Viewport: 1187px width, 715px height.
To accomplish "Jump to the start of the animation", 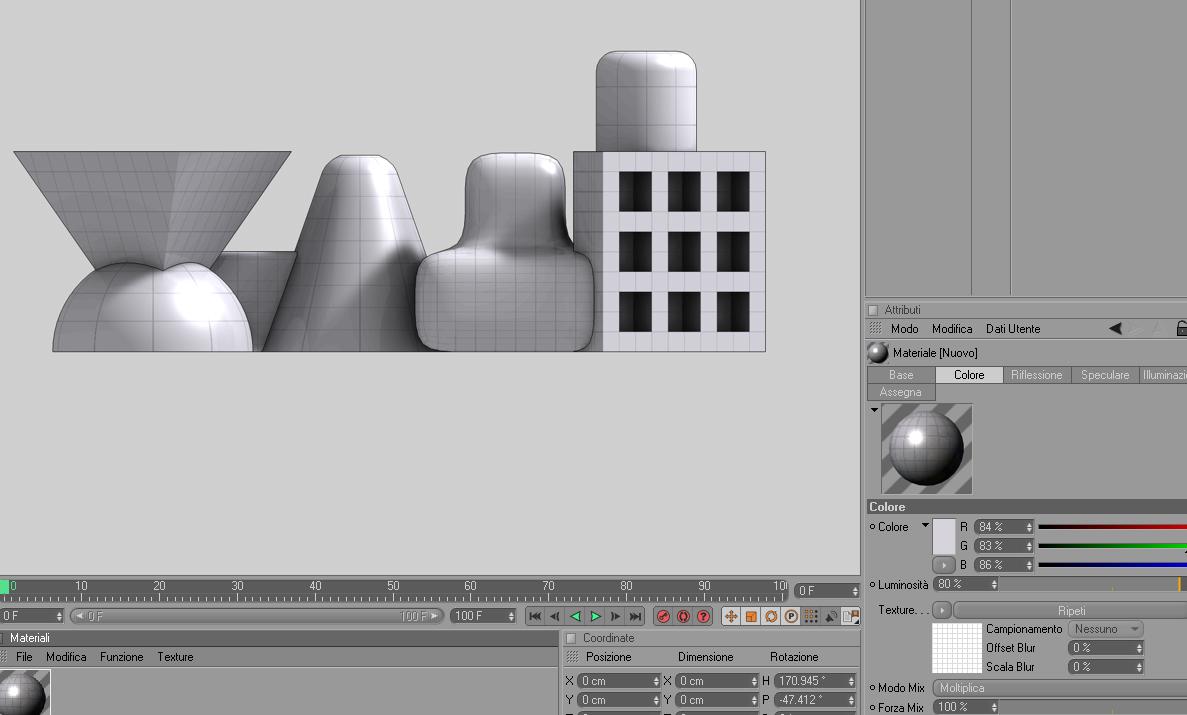I will (535, 617).
